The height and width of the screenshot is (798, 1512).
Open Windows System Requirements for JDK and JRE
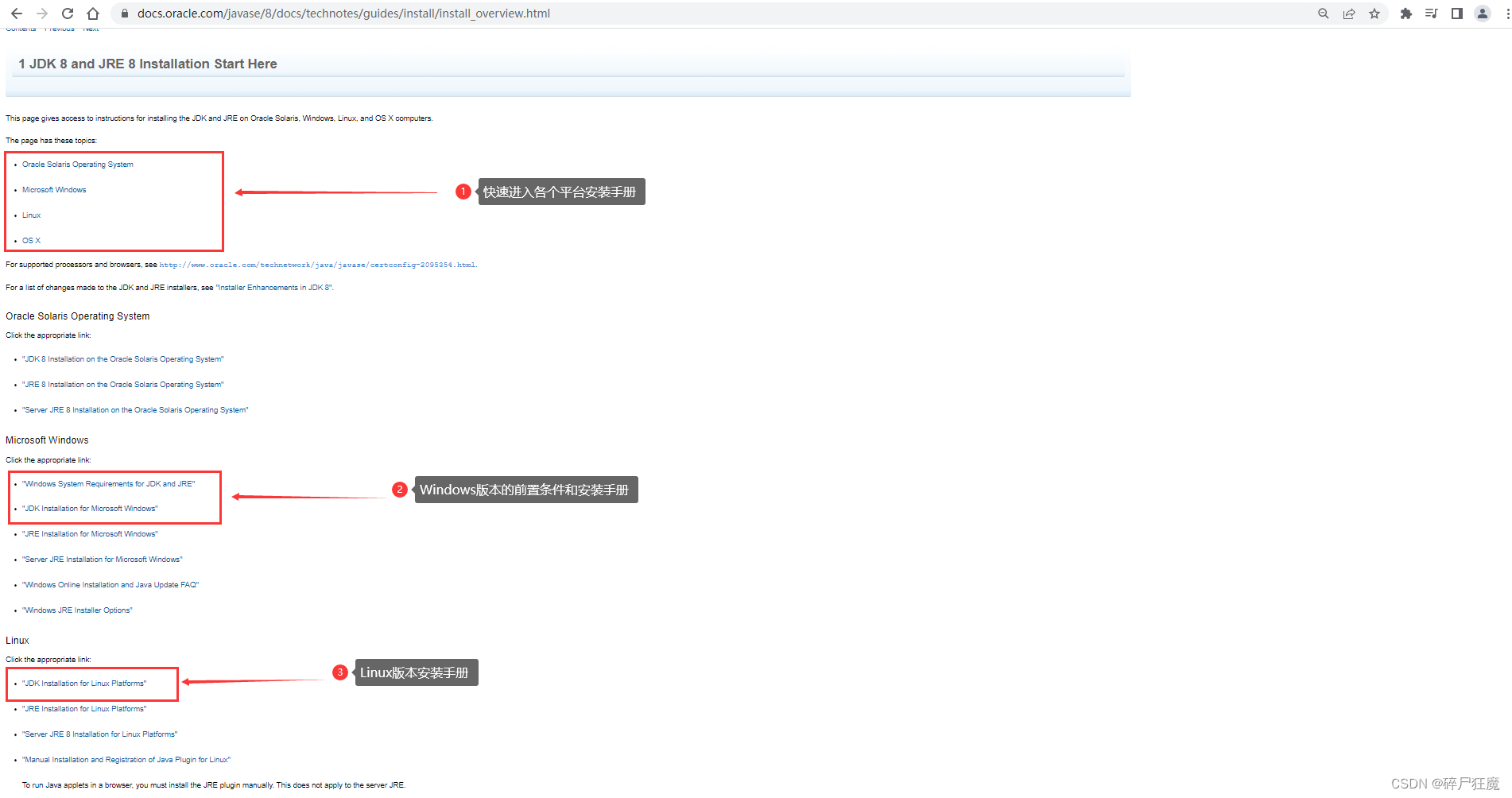point(109,484)
